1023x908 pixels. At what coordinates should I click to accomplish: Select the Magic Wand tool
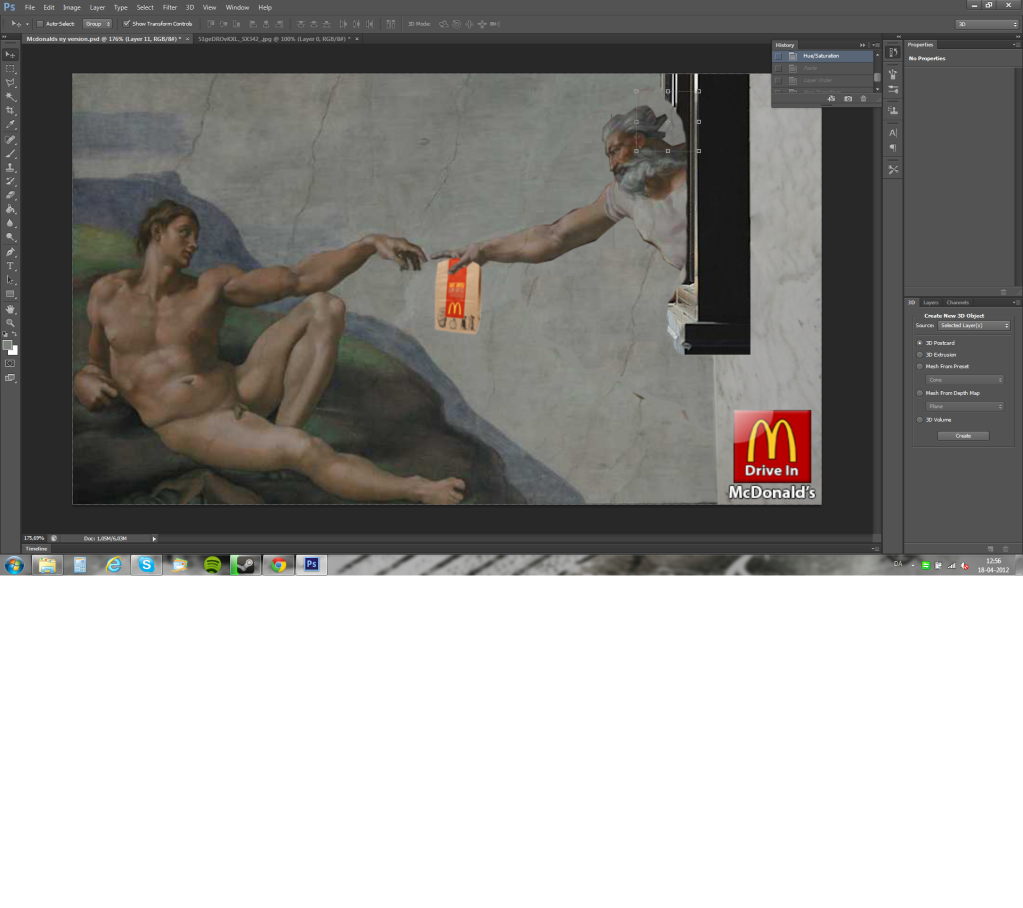[x=10, y=97]
